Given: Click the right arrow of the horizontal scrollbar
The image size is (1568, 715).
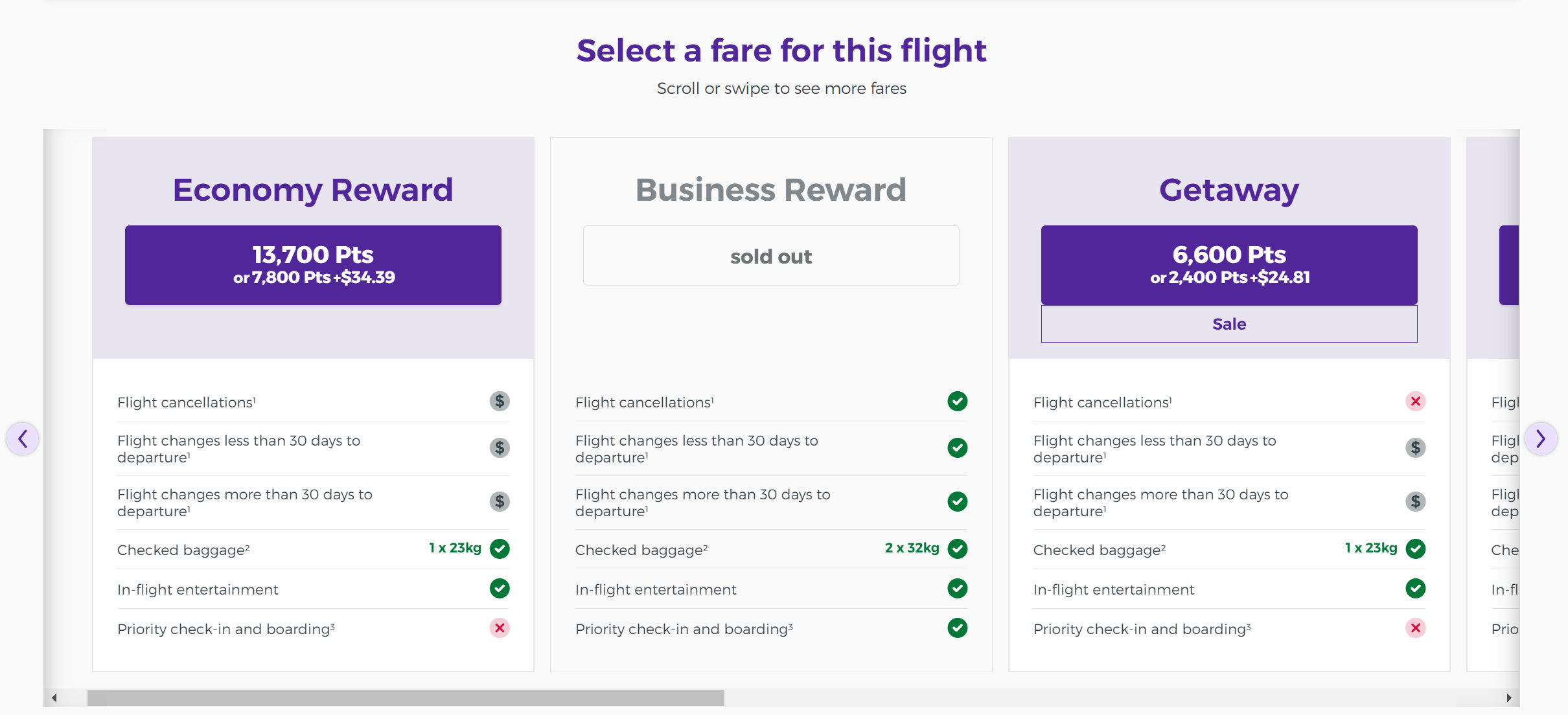Looking at the screenshot, I should [x=1509, y=698].
